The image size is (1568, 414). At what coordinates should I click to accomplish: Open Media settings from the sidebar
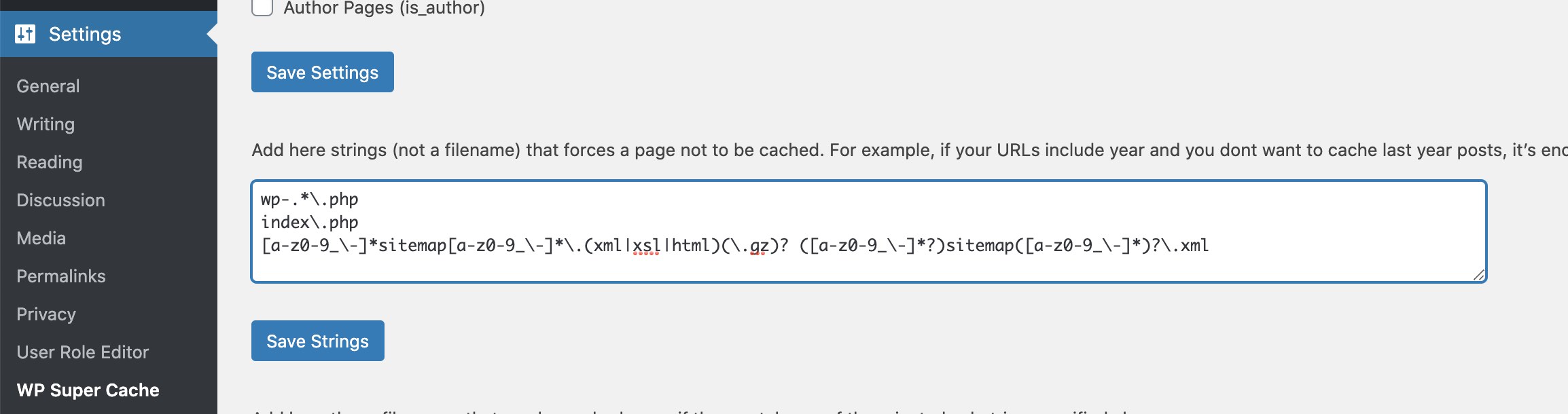tap(41, 238)
